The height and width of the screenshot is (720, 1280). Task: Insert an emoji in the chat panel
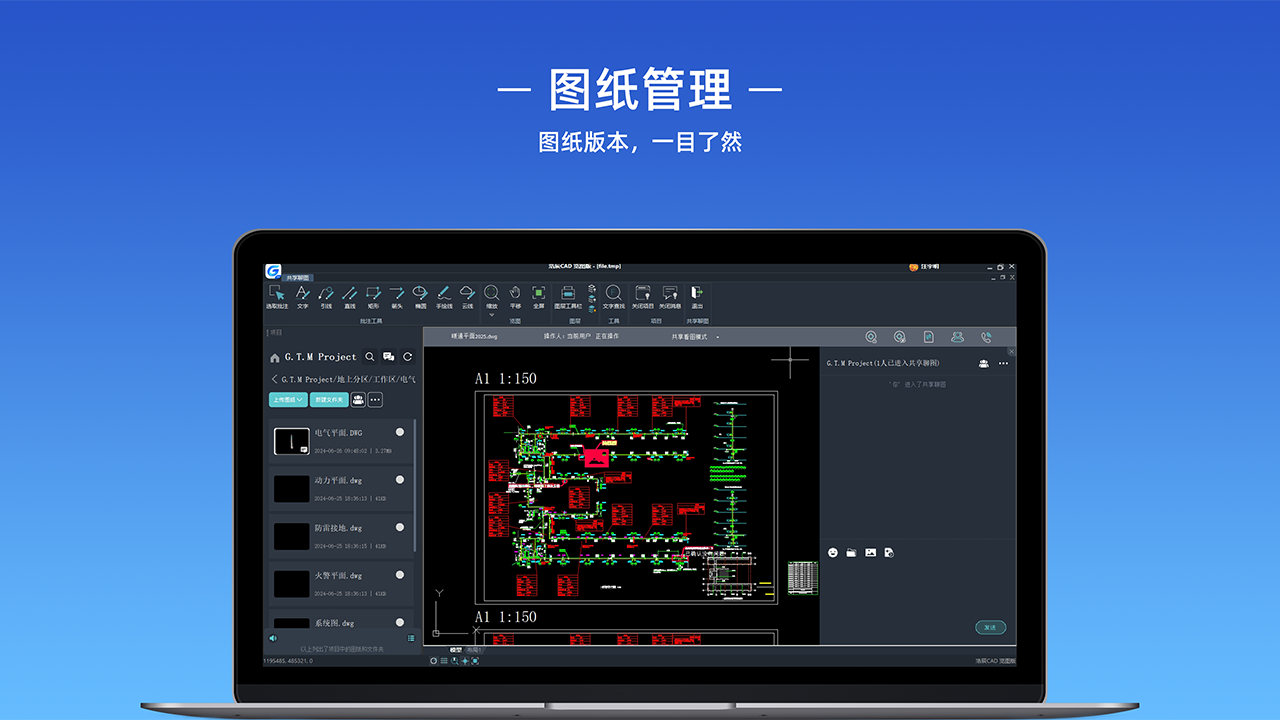pos(833,552)
